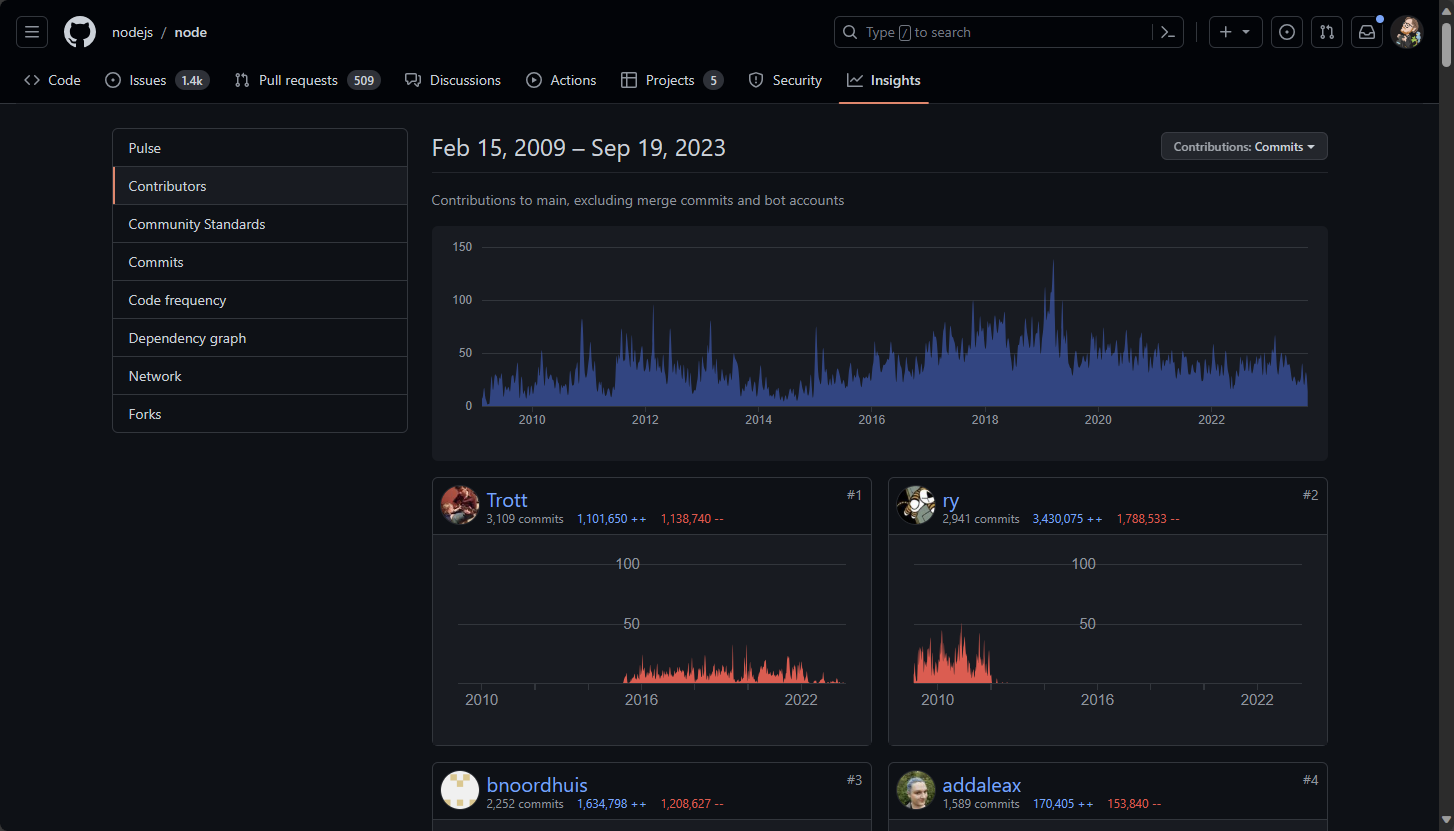Click into the Type / to search field
This screenshot has width=1454, height=831.
(x=1009, y=32)
